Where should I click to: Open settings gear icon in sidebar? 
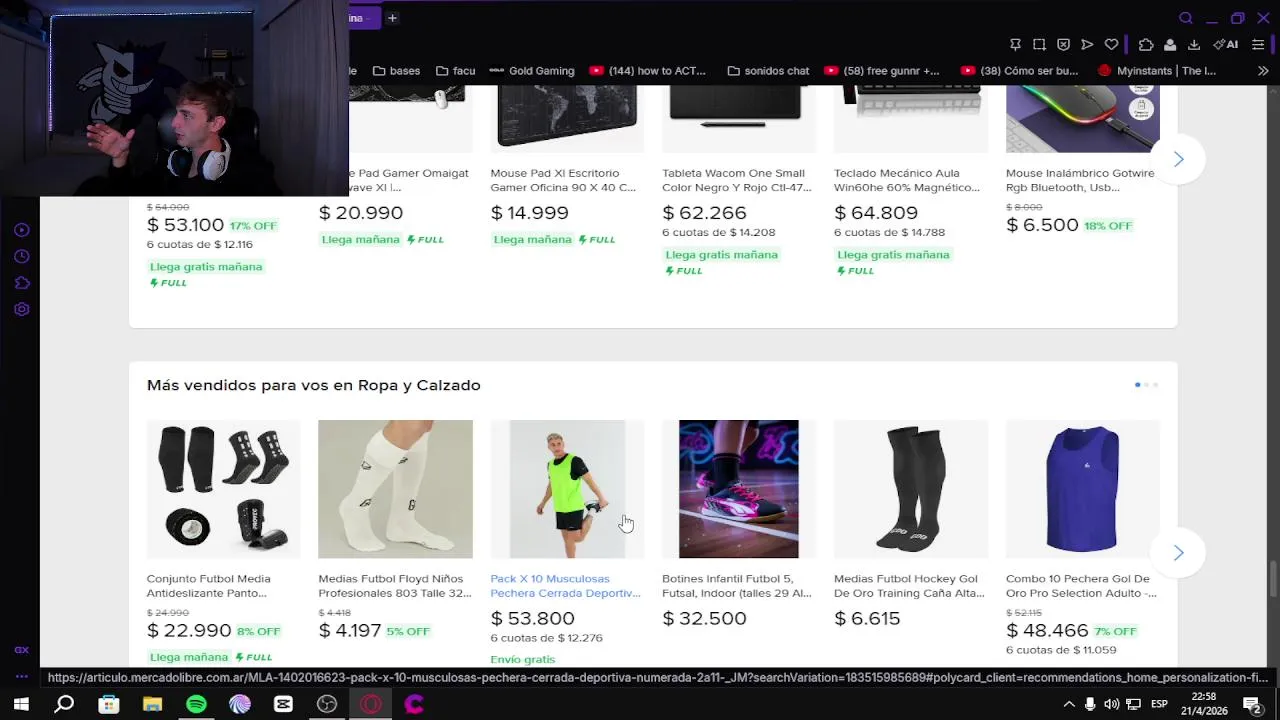21,309
